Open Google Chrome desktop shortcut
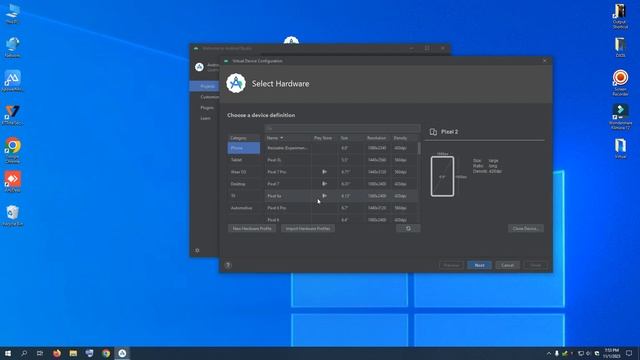 [x=13, y=150]
